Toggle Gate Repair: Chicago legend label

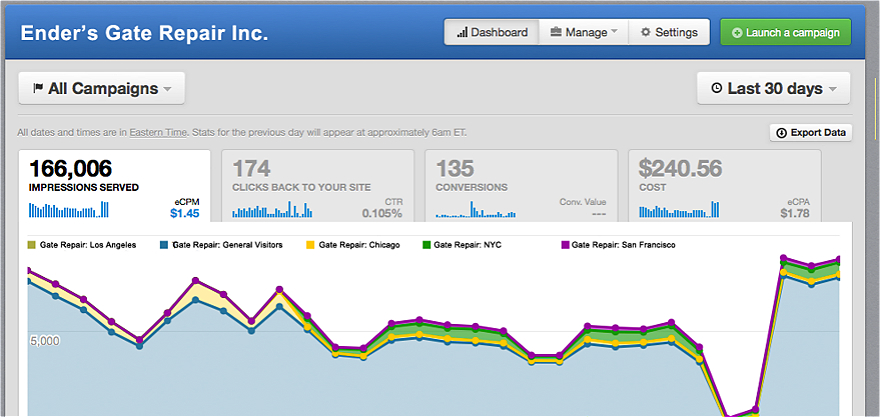(359, 245)
